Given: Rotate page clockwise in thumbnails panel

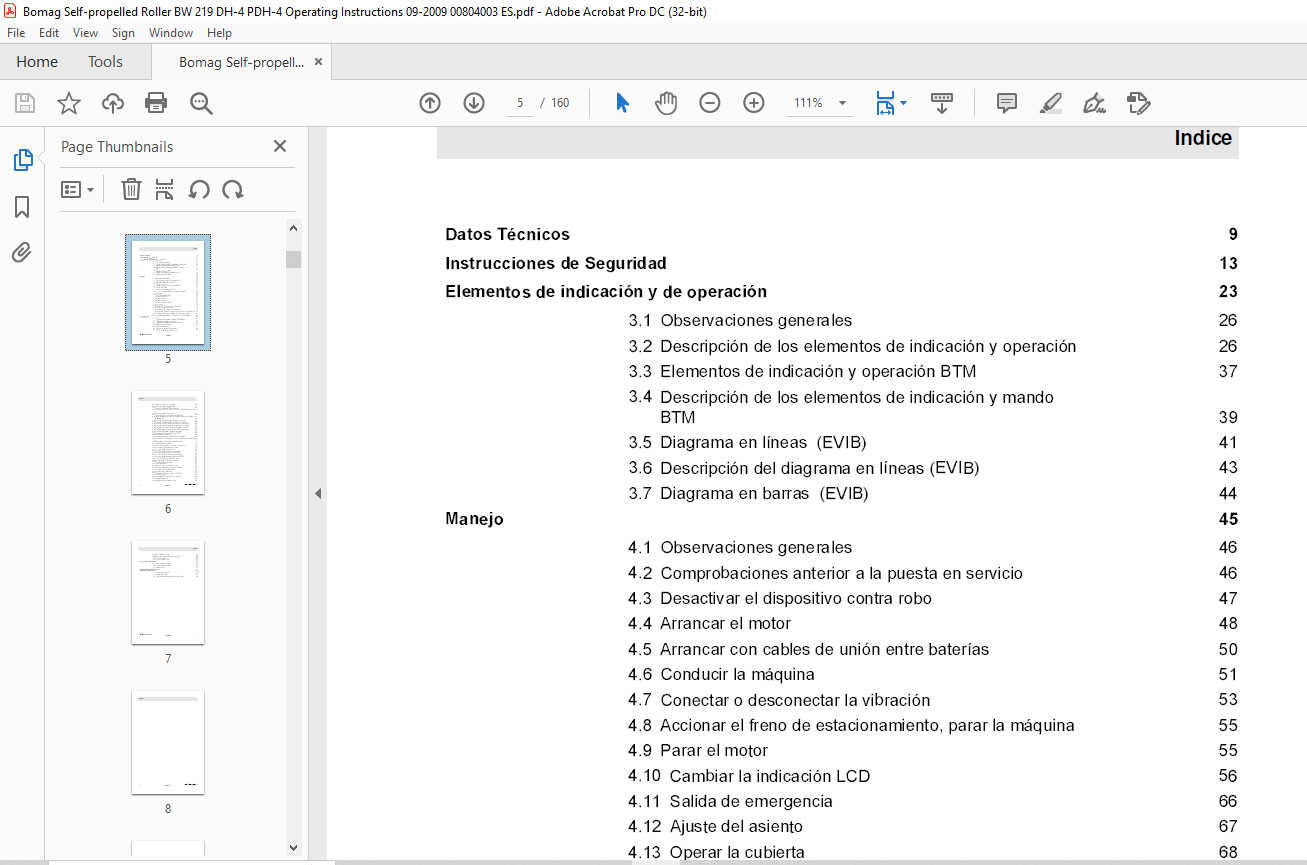Looking at the screenshot, I should pyautogui.click(x=233, y=189).
